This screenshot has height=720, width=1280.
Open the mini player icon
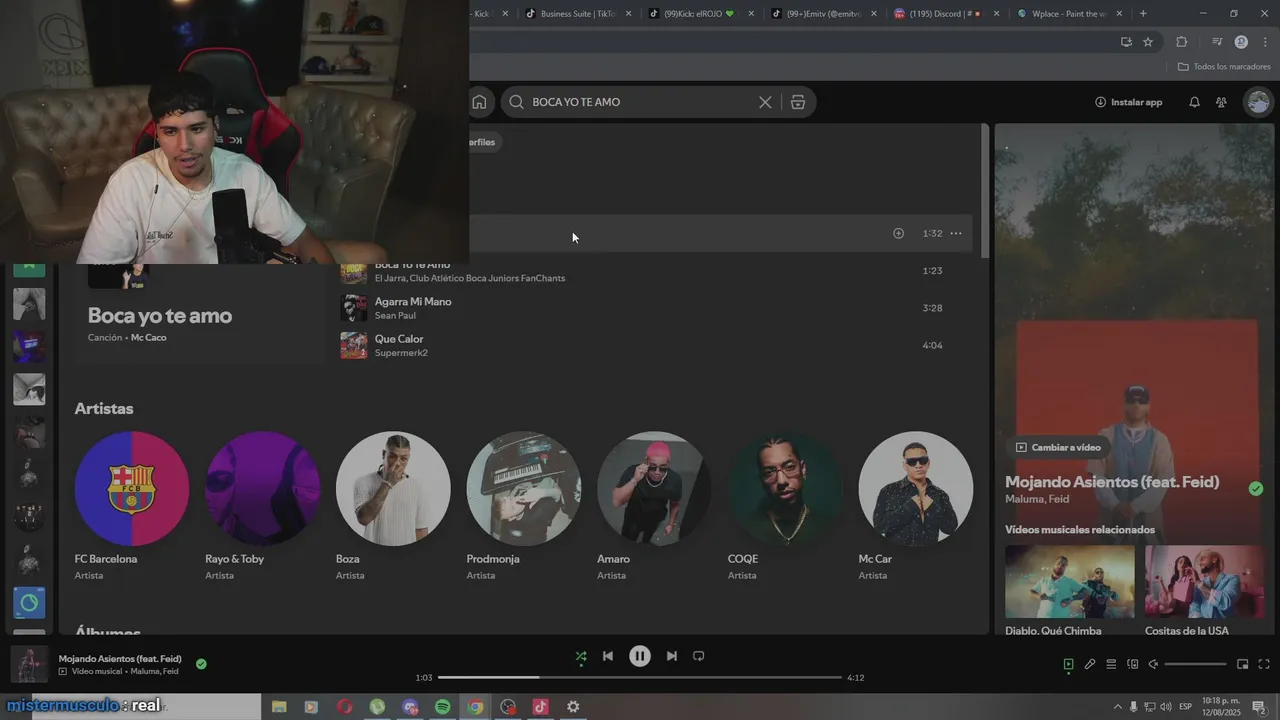click(x=1243, y=664)
